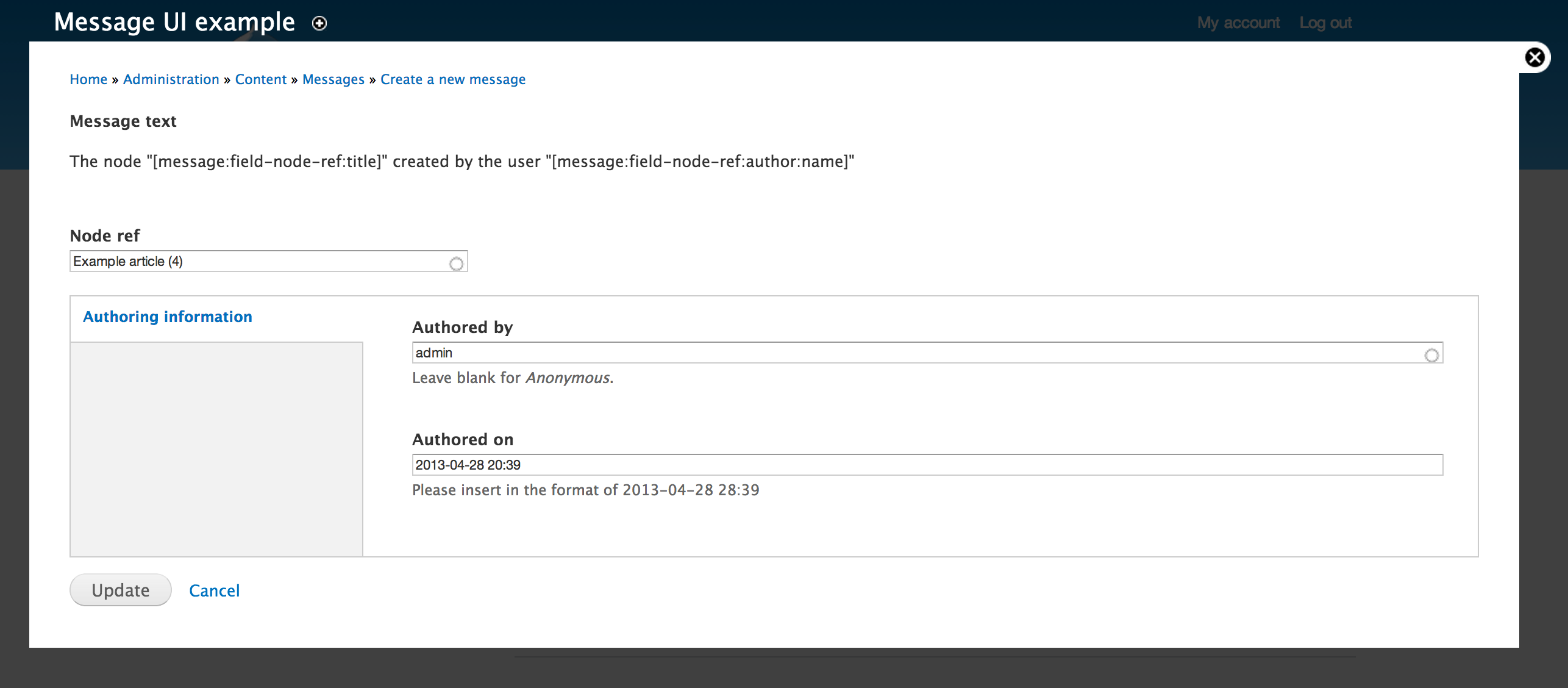Click the Node ref search spinner toggle
Screen dimensions: 1568x688
456,262
